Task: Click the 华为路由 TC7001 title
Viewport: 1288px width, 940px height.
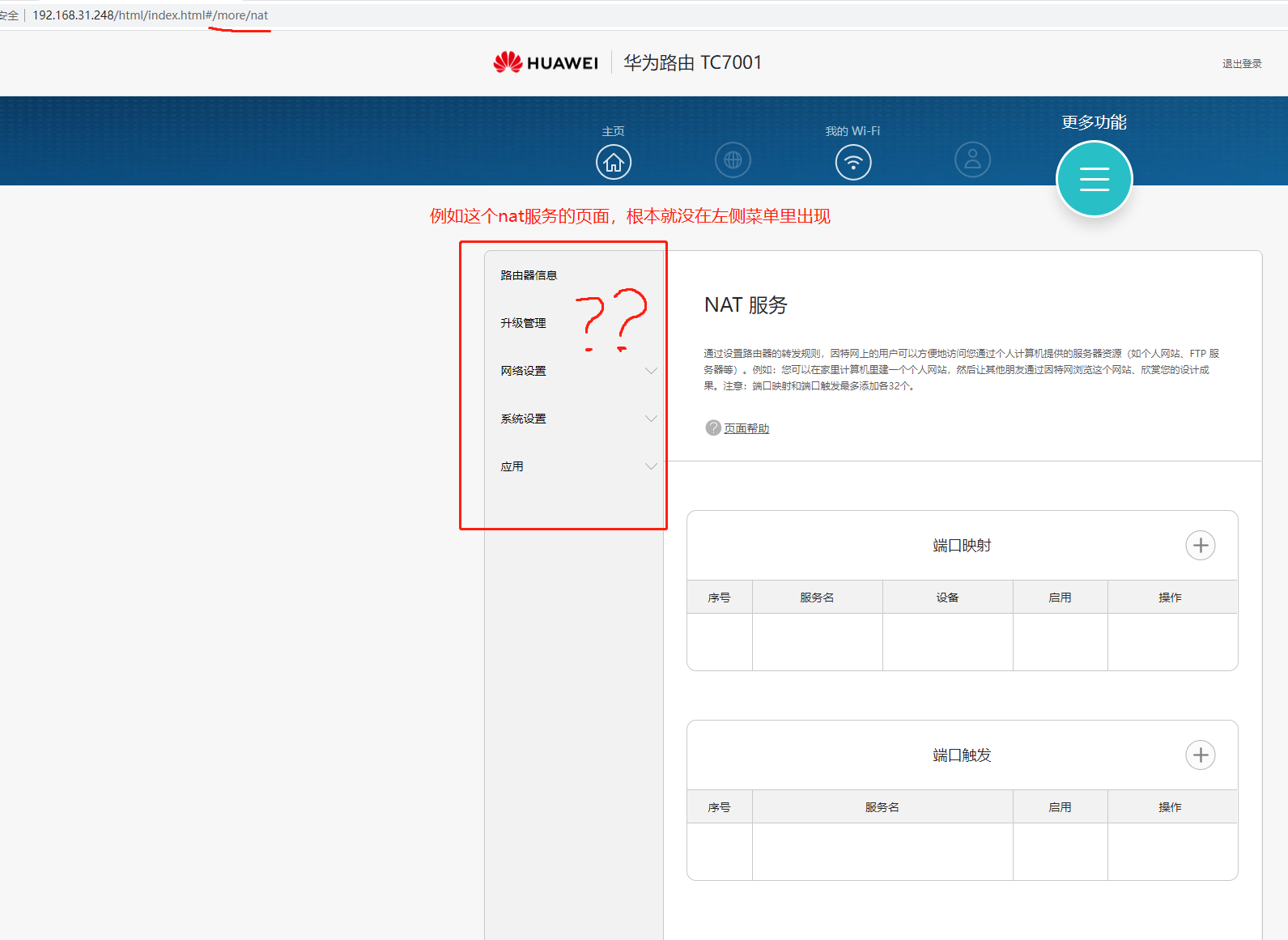Action: pyautogui.click(x=692, y=62)
